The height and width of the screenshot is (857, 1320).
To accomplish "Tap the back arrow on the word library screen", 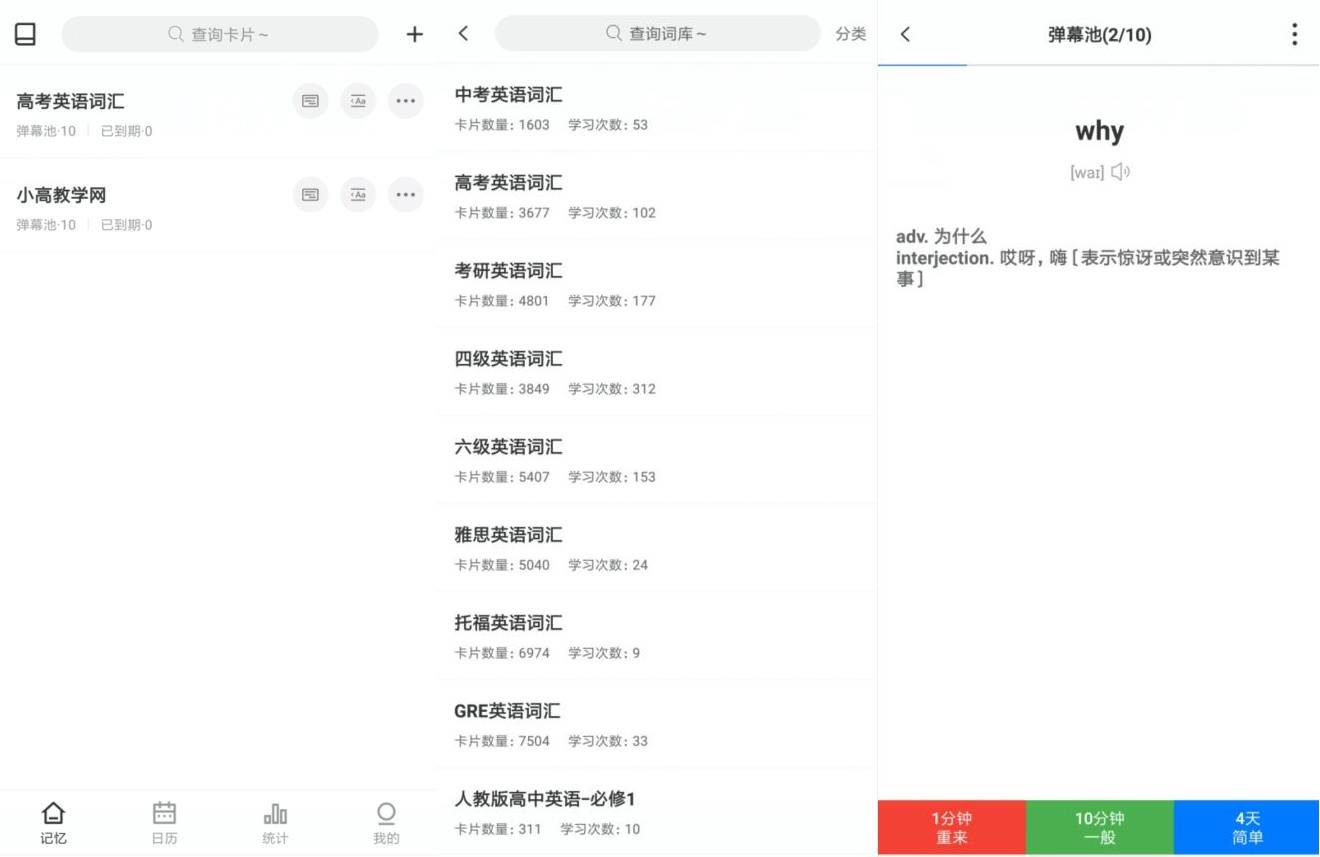I will (x=463, y=33).
